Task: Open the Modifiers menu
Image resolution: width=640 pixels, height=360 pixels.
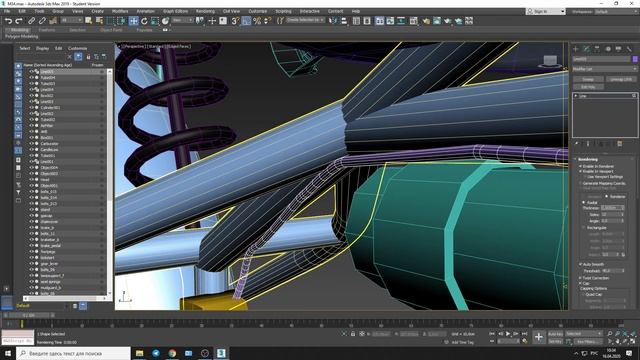Action: (x=120, y=11)
